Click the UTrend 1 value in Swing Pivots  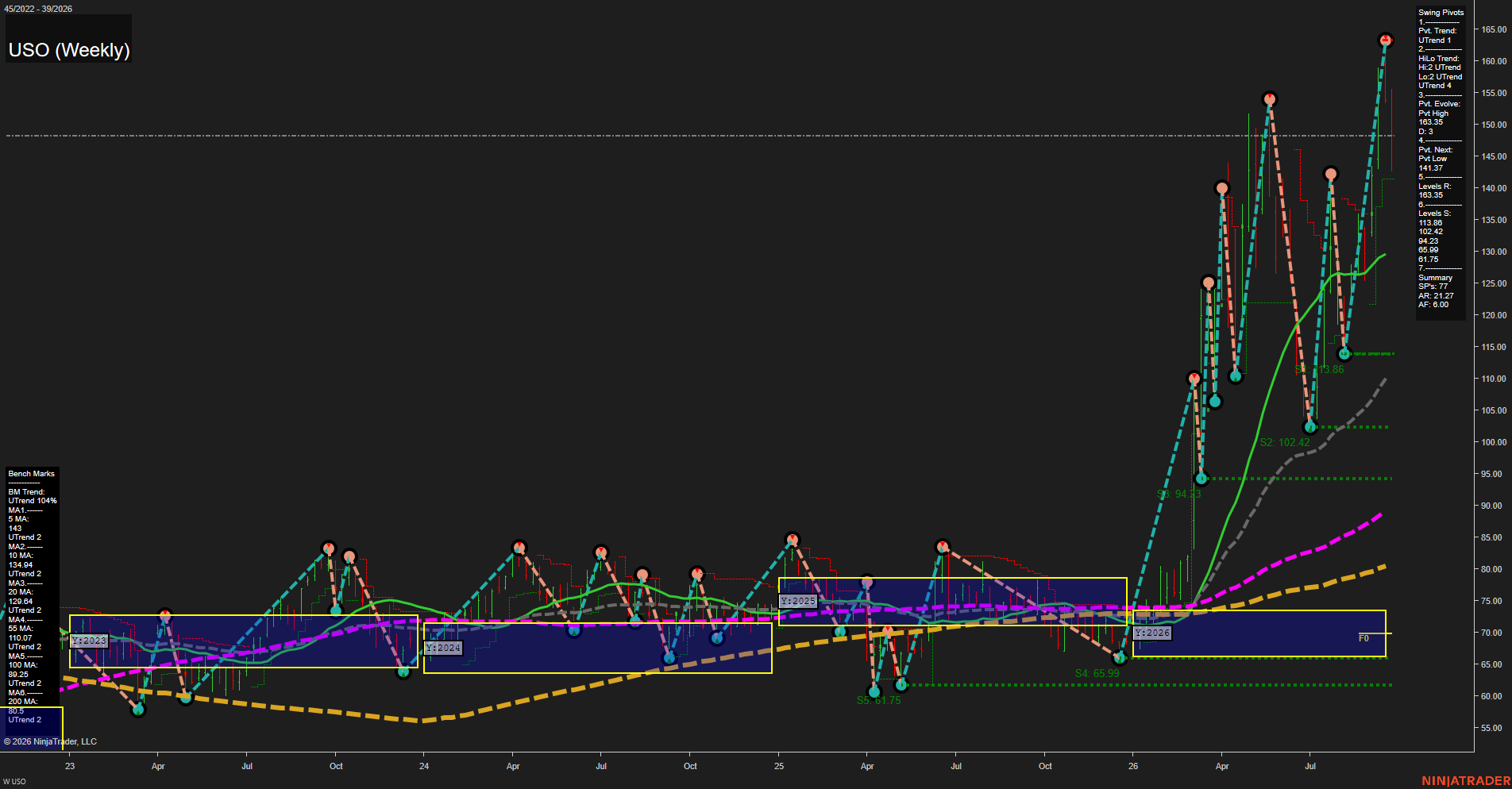pos(1434,40)
